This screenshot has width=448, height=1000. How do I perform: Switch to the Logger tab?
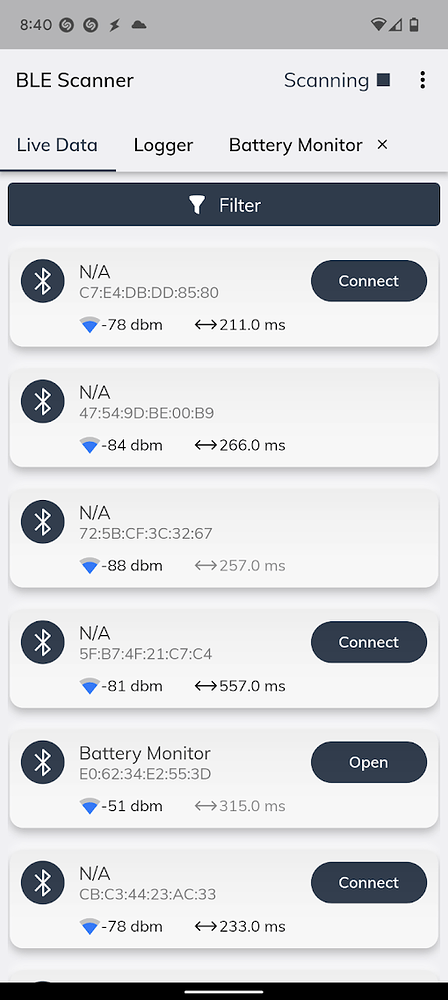click(163, 145)
